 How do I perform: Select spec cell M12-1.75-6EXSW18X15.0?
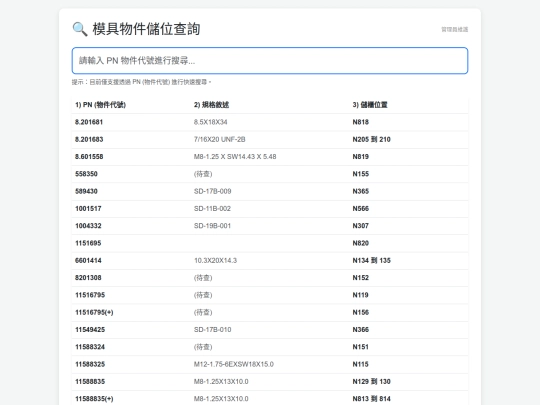click(234, 364)
